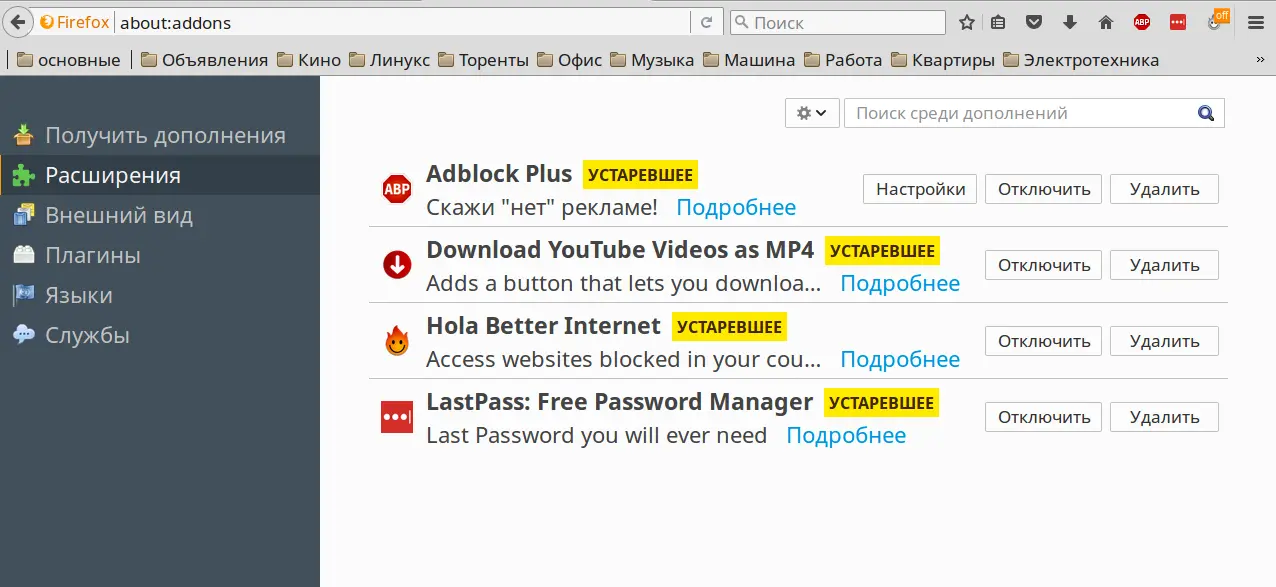Switch to the Плагины category
Image resolution: width=1276 pixels, height=587 pixels.
(92, 255)
